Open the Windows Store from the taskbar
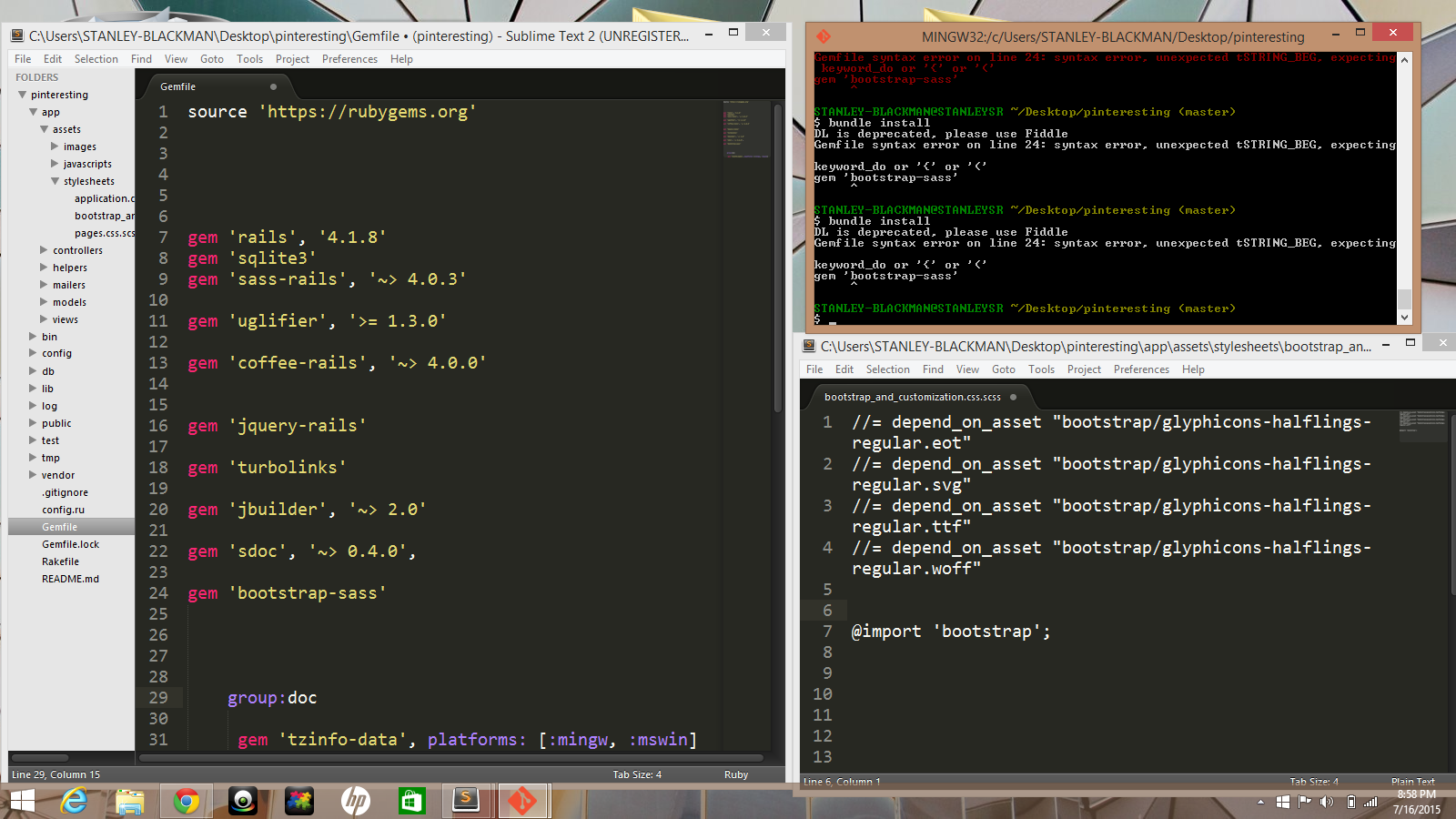The image size is (1456, 819). pos(412,801)
